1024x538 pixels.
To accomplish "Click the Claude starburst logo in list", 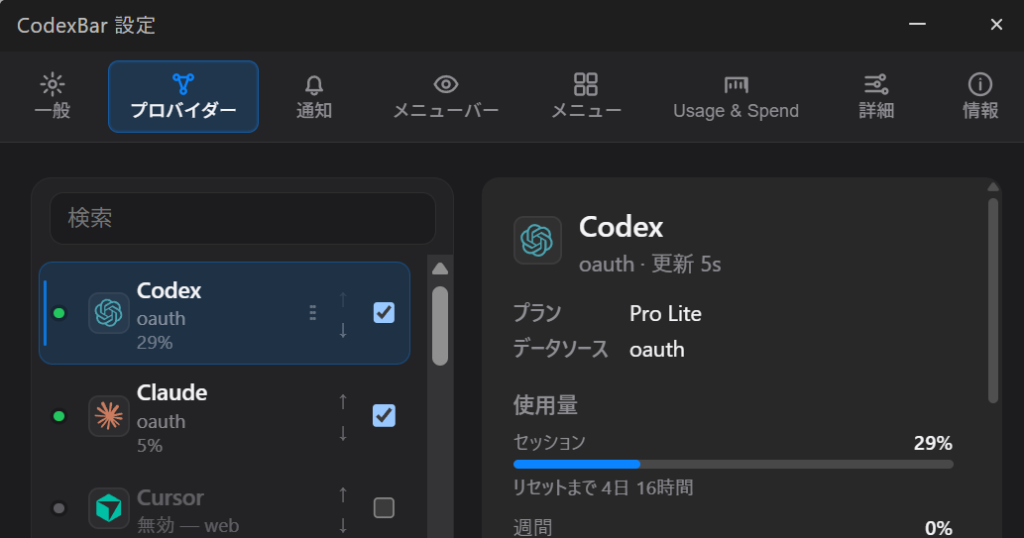I will click(108, 416).
